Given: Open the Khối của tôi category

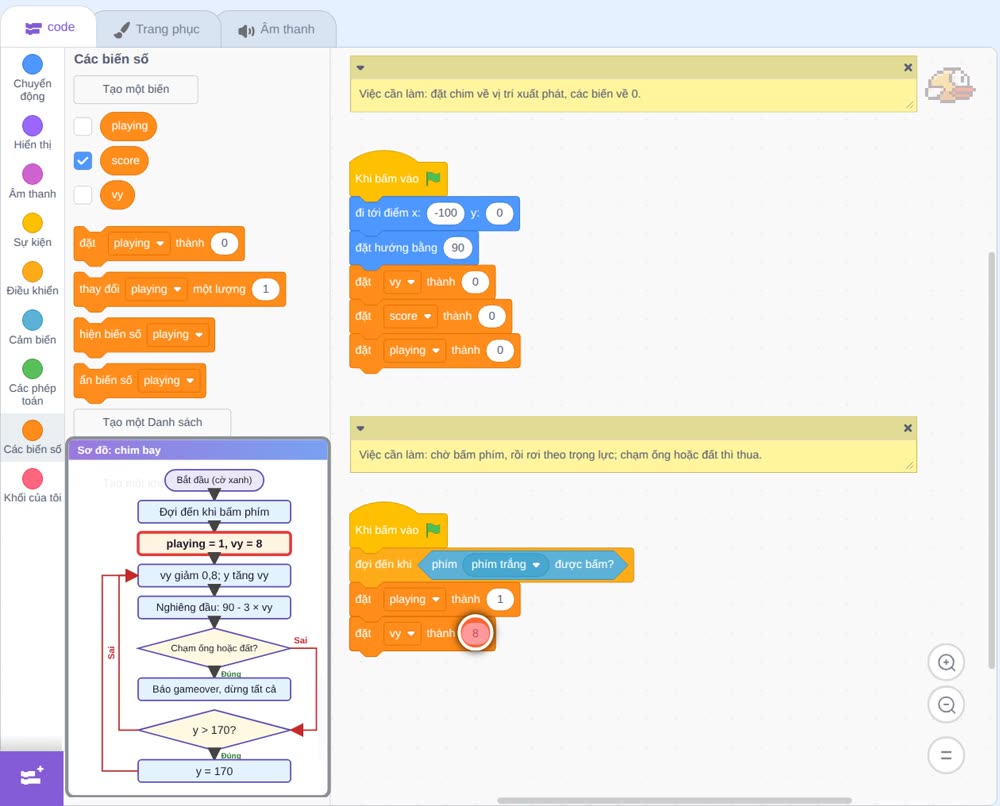Looking at the screenshot, I should (x=33, y=479).
